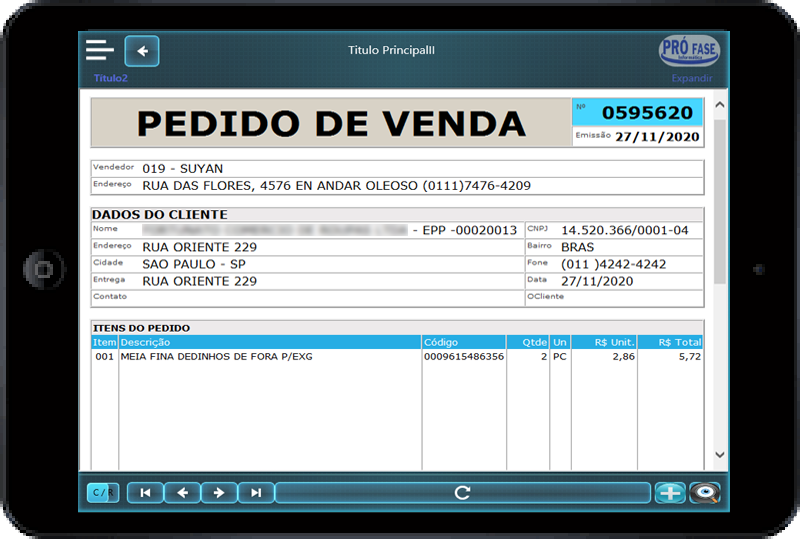Open the preview eye magnifier
Viewport: 800px width, 539px height.
point(705,493)
